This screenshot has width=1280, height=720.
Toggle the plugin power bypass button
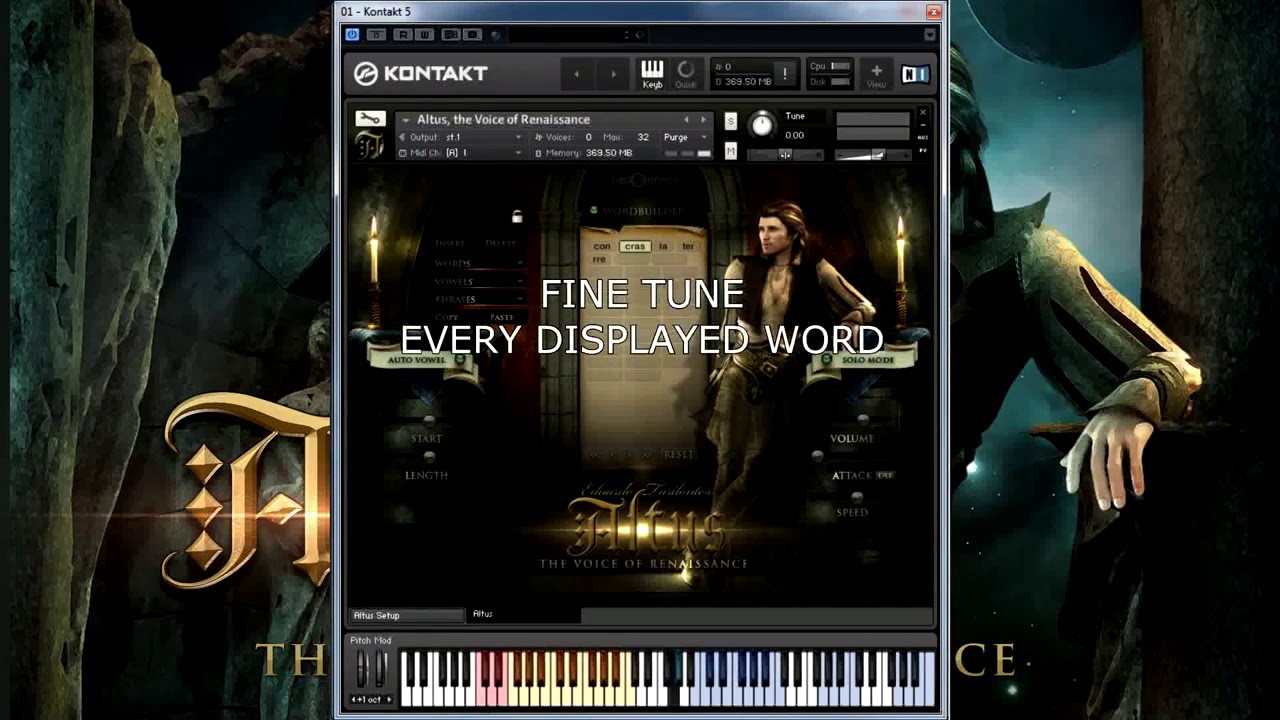click(352, 34)
